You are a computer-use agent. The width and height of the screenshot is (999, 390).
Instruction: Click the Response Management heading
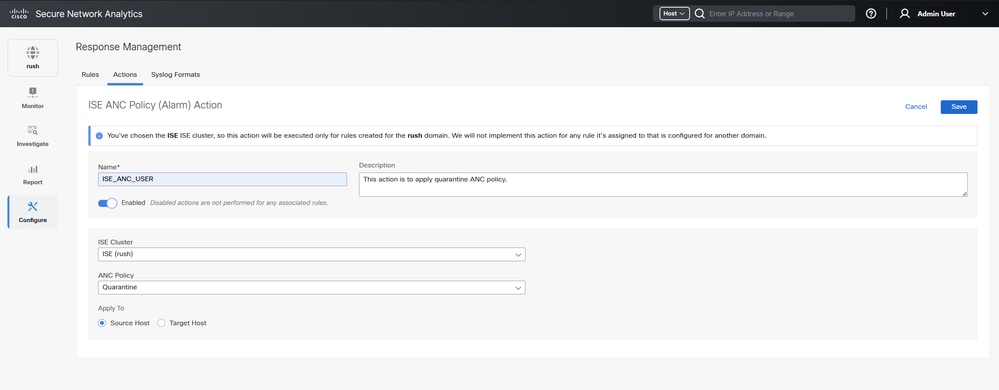tap(129, 47)
